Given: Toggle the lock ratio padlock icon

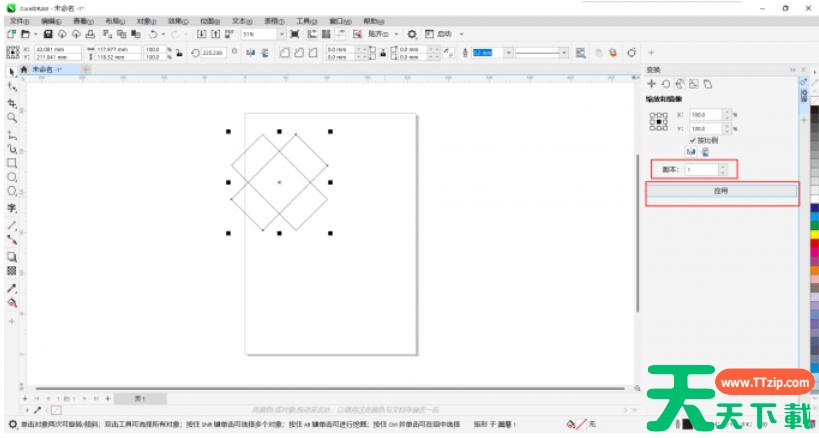Looking at the screenshot, I should click(178, 52).
